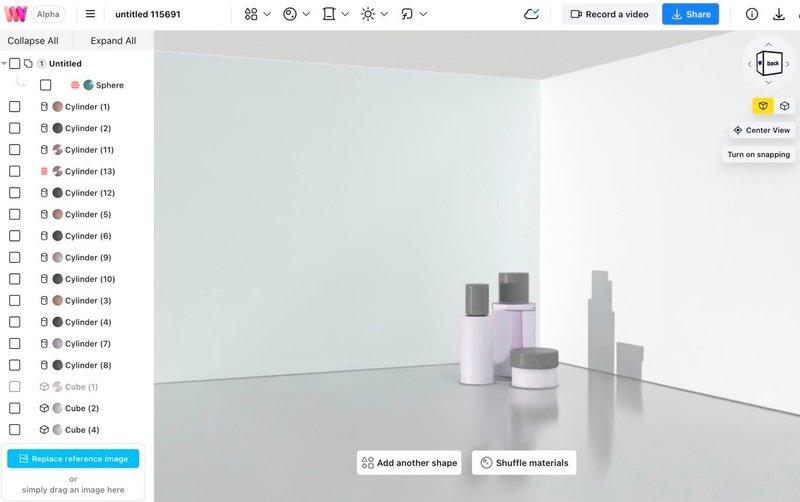Viewport: 800px width, 502px height.
Task: Click the app logo in the top-left corner
Action: [x=15, y=14]
